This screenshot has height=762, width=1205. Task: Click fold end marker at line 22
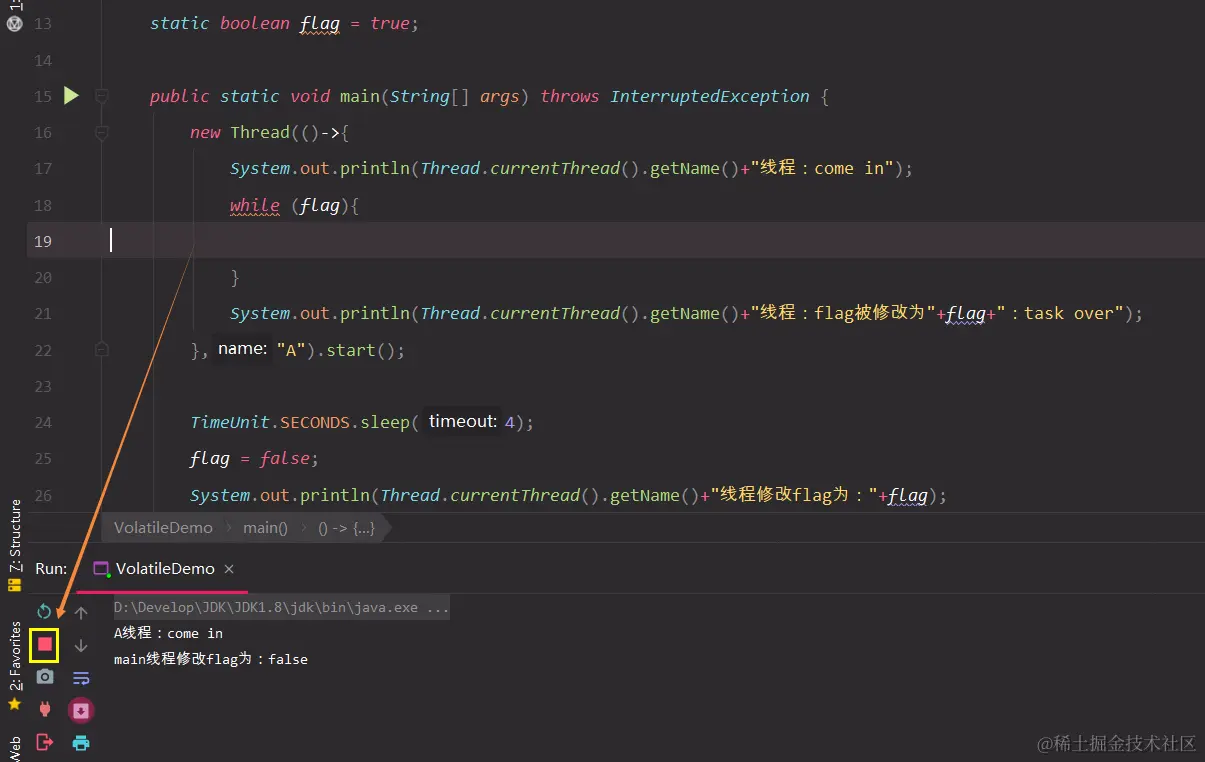101,350
